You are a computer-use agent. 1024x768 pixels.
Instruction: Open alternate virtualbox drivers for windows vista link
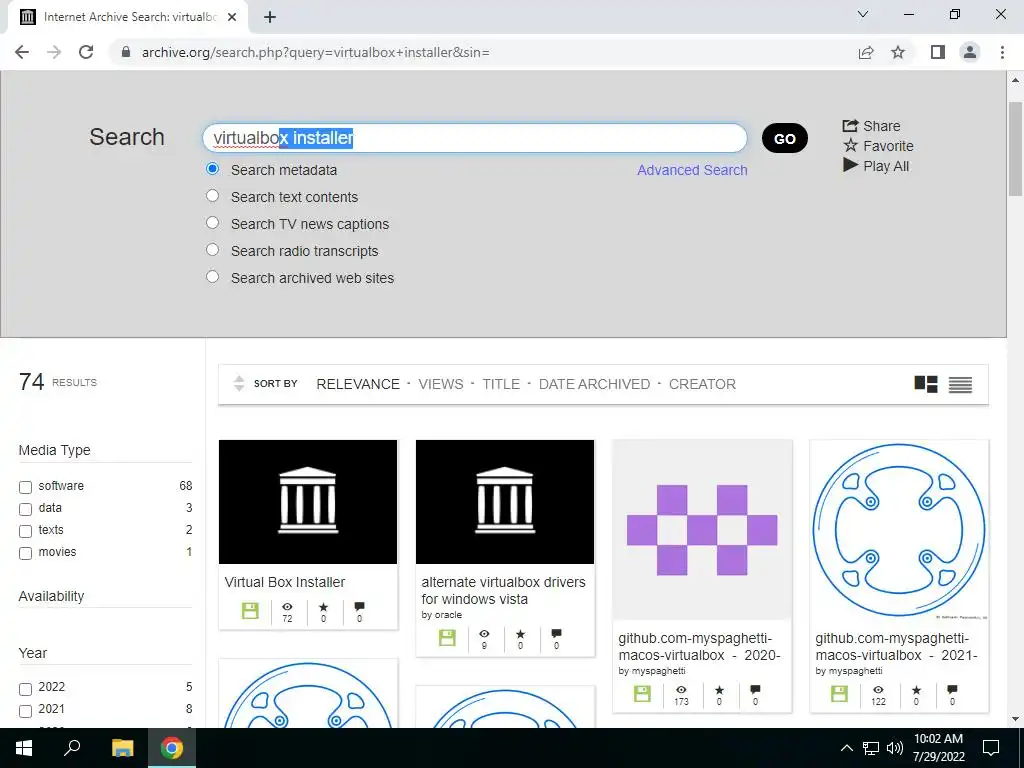pos(504,590)
